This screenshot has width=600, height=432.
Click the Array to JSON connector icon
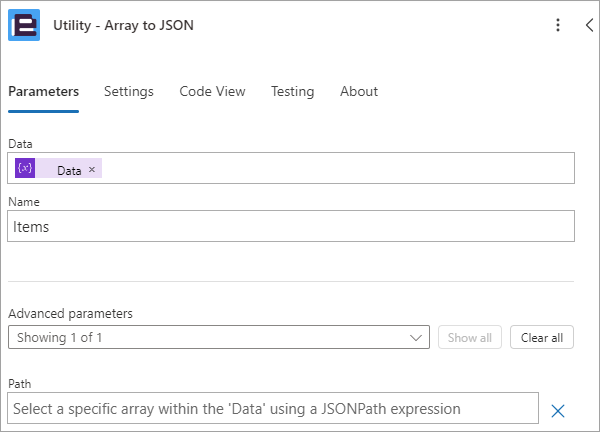[x=24, y=26]
